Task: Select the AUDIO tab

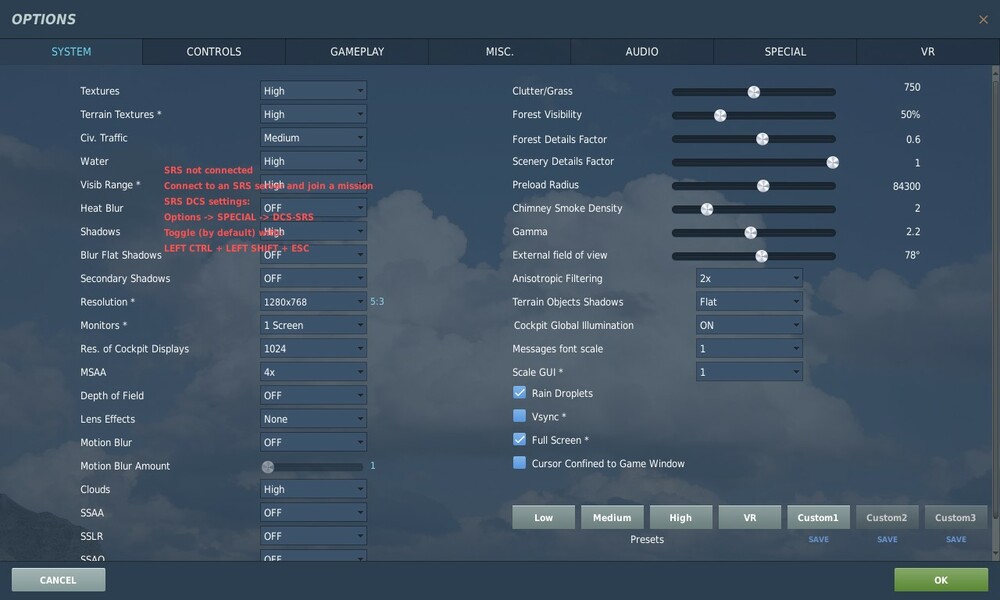Action: (642, 52)
